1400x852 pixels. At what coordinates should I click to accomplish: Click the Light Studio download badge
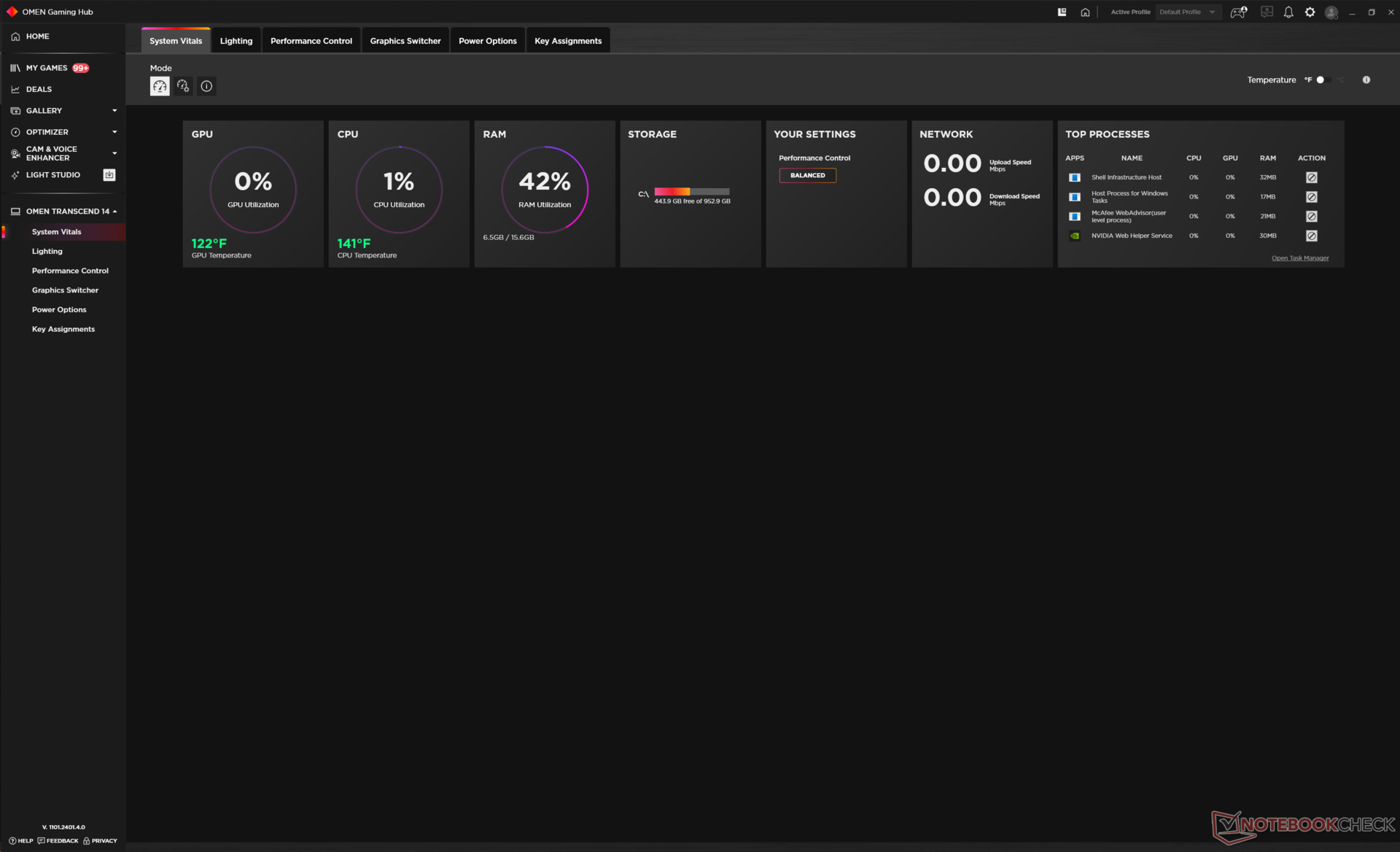coord(109,175)
